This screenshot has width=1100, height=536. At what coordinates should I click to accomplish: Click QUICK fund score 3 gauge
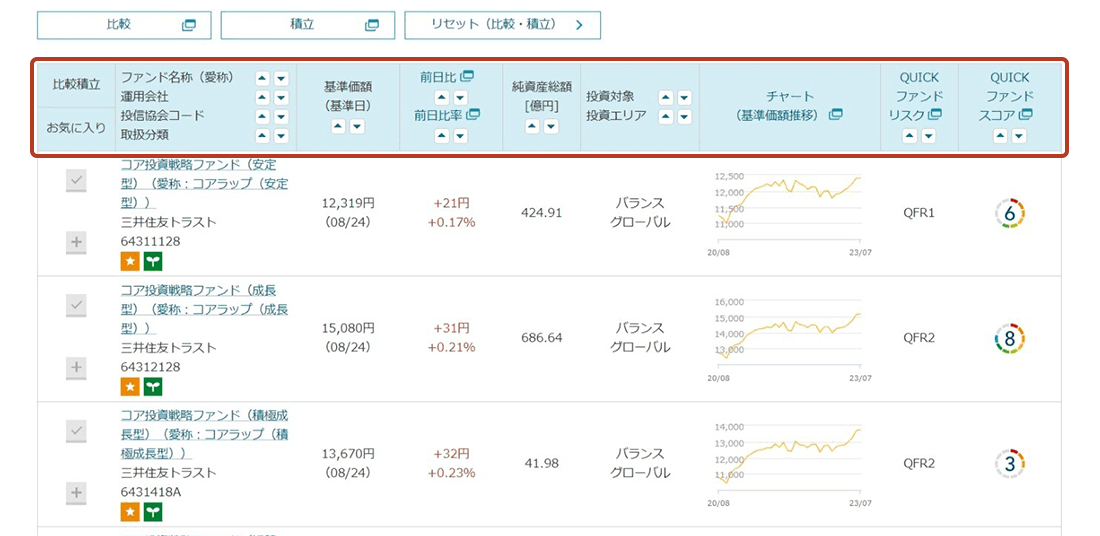[1010, 464]
